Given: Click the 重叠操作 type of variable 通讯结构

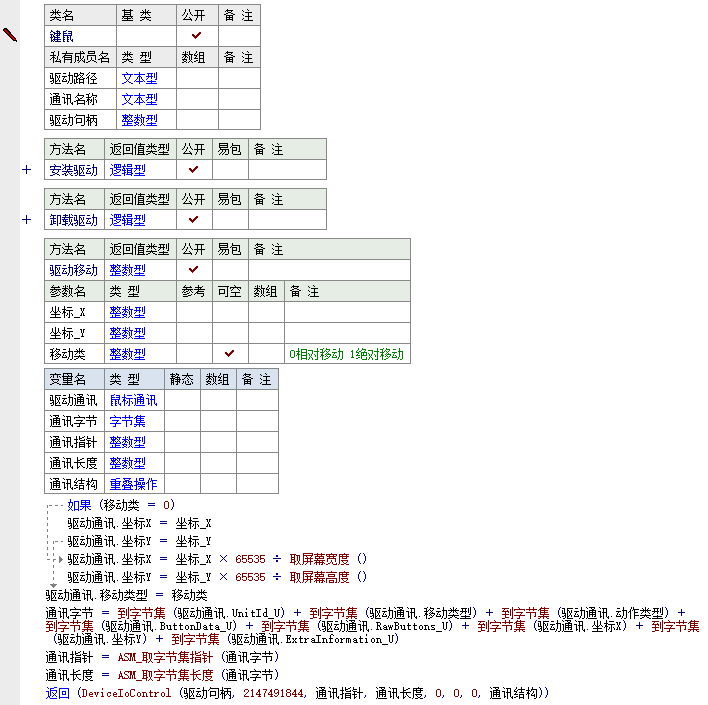Looking at the screenshot, I should (133, 484).
